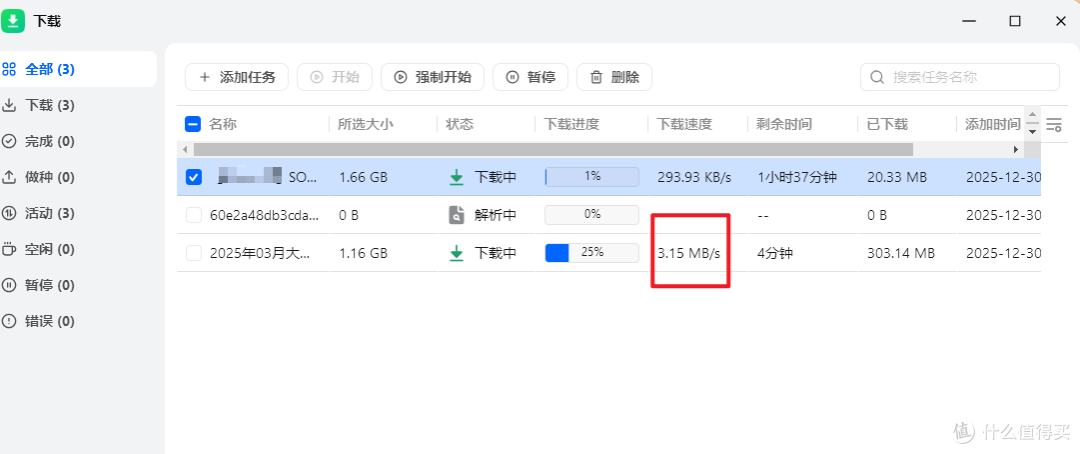Tick the checkbox for 2025年03月大 task
The width and height of the screenshot is (1080, 454).
[194, 254]
